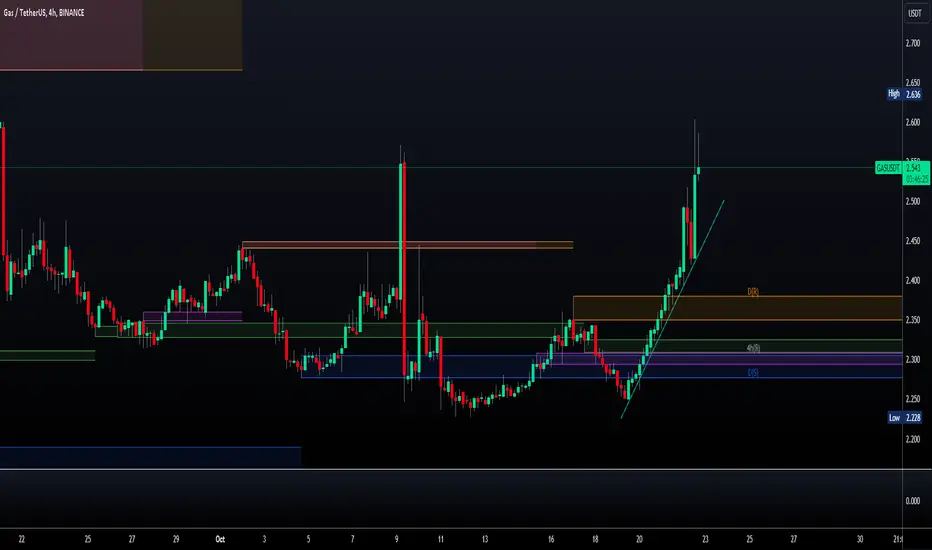The width and height of the screenshot is (932, 550).
Task: Click the Gas / TetherUS, 4h, BINANCE chart title
Action: 43,12
